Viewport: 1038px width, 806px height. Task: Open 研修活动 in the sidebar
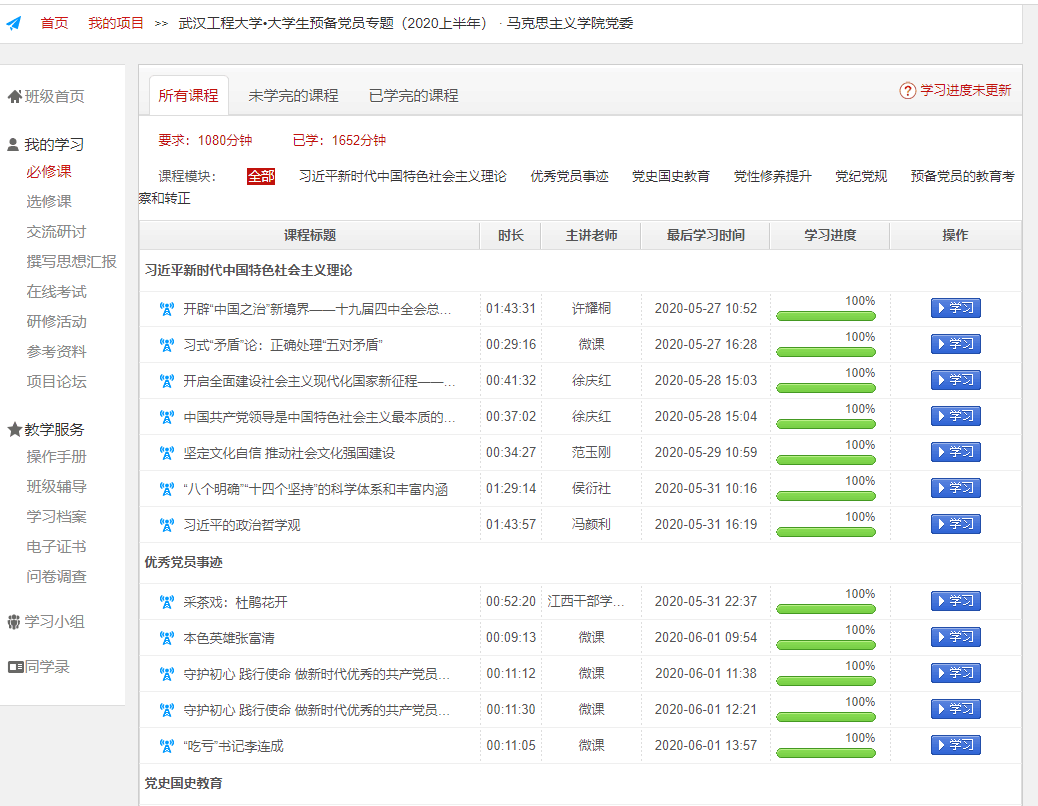click(x=56, y=322)
